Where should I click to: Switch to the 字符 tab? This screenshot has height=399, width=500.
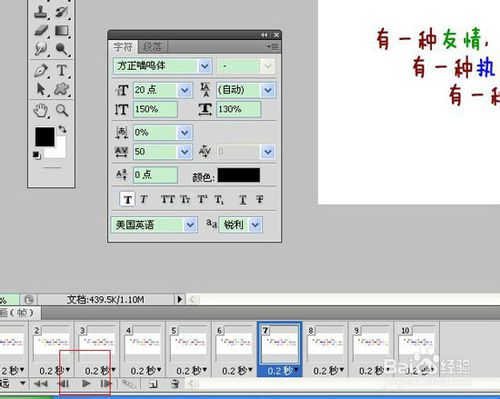[x=123, y=47]
